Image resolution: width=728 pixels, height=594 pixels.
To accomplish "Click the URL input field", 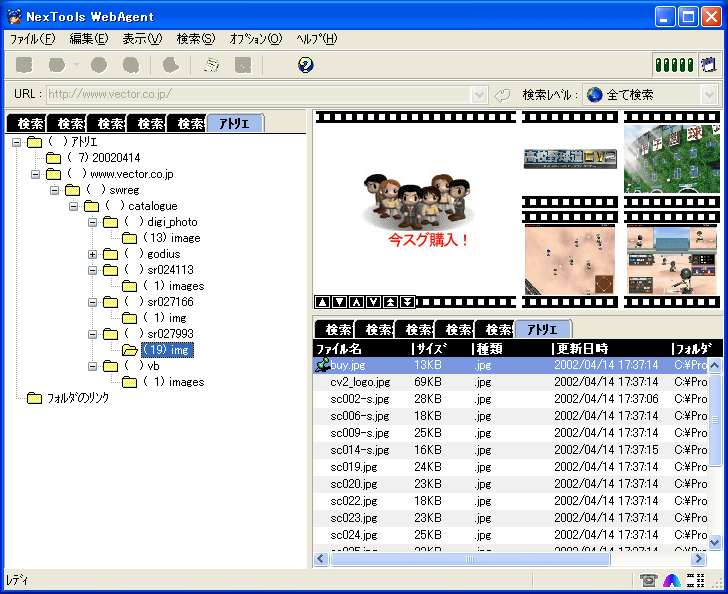I will (x=260, y=95).
